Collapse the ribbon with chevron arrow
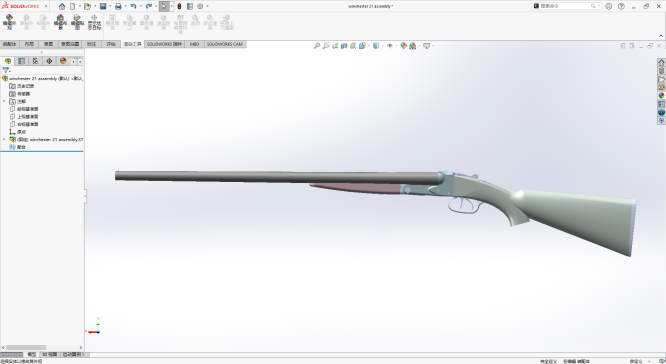The height and width of the screenshot is (364, 666). pos(660,36)
